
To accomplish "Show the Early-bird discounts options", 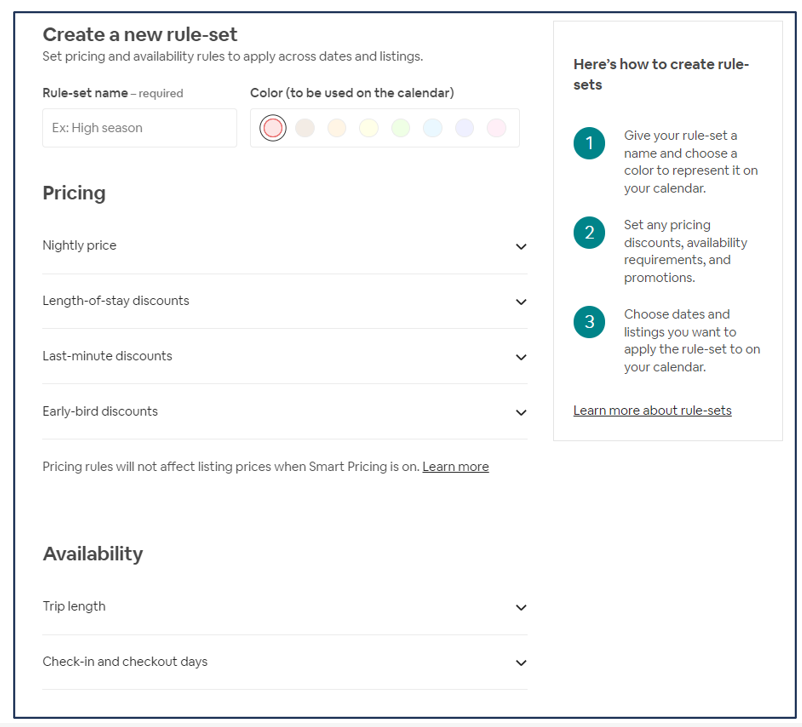I will (520, 412).
